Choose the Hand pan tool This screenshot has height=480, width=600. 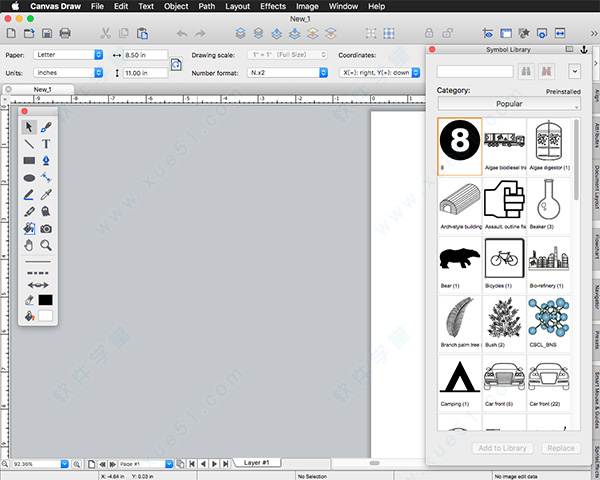[x=29, y=245]
